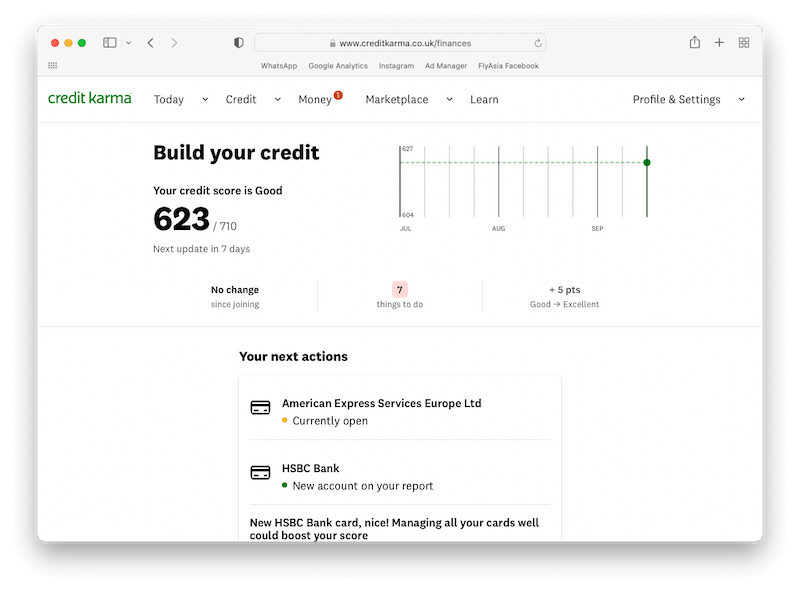Reload the page with the refresh icon
Screen dimensions: 800x591
pyautogui.click(x=538, y=43)
